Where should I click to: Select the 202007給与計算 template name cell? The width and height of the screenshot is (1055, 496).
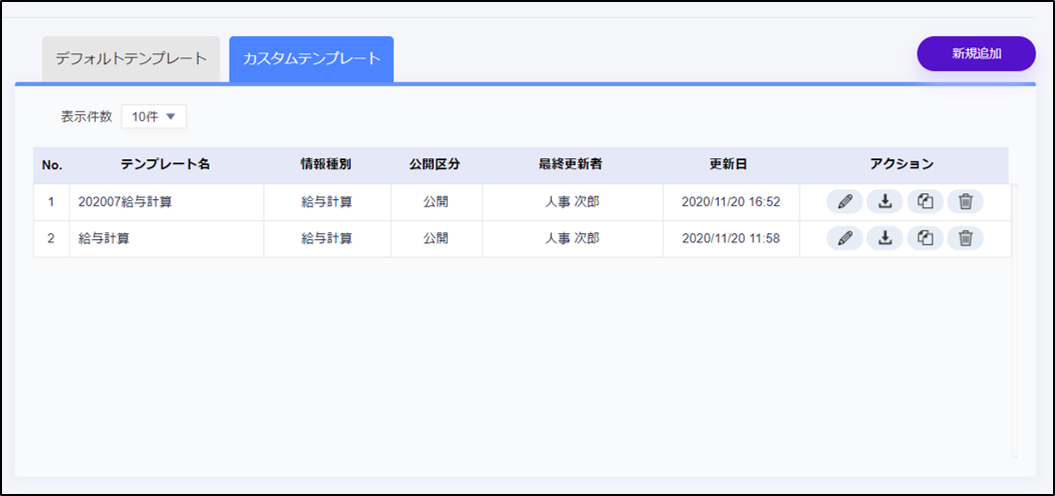[x=125, y=202]
